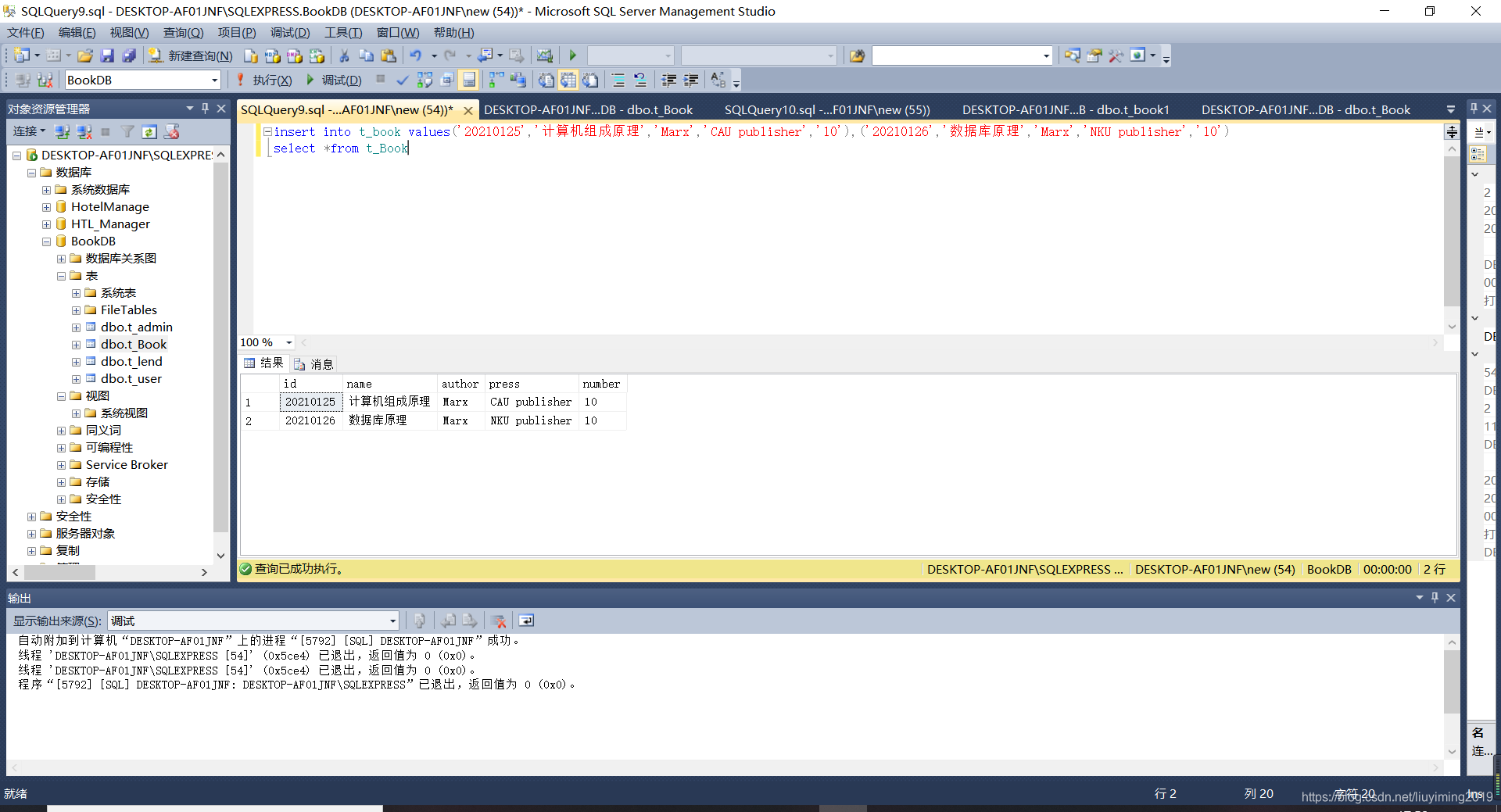Expand the Service Broker folder

tap(61, 465)
